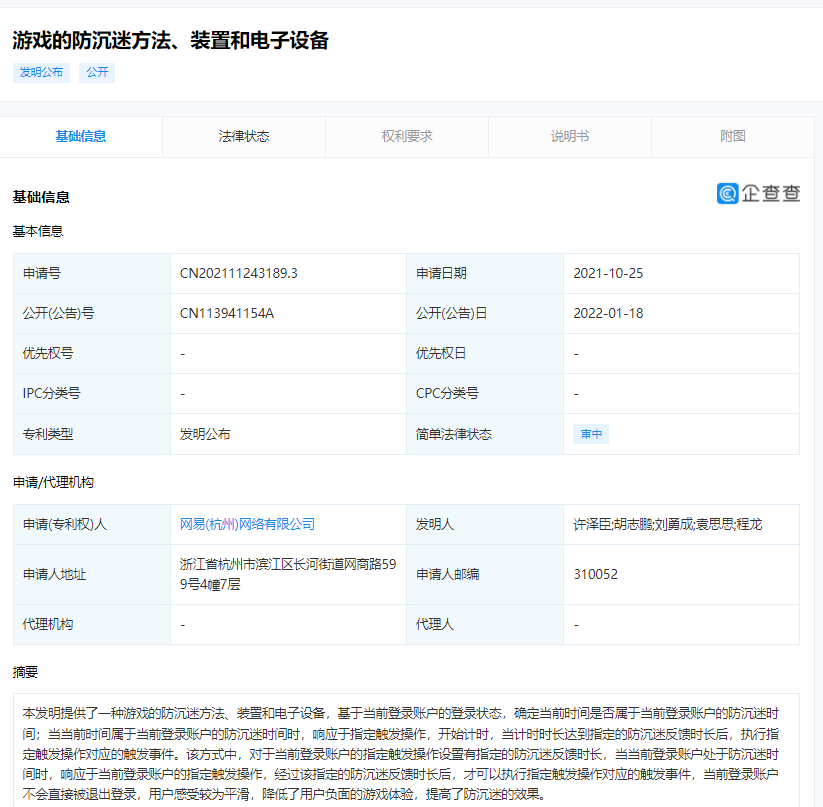Click the 审中 legal status badge
This screenshot has height=807, width=823.
(x=591, y=433)
